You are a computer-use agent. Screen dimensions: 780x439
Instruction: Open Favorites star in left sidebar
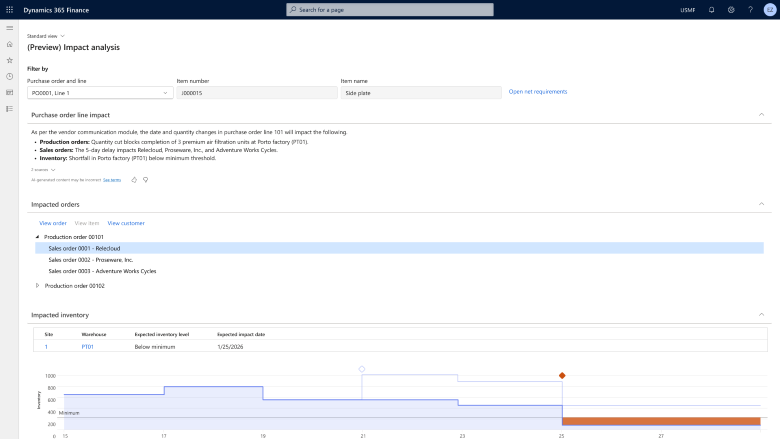pos(9,60)
